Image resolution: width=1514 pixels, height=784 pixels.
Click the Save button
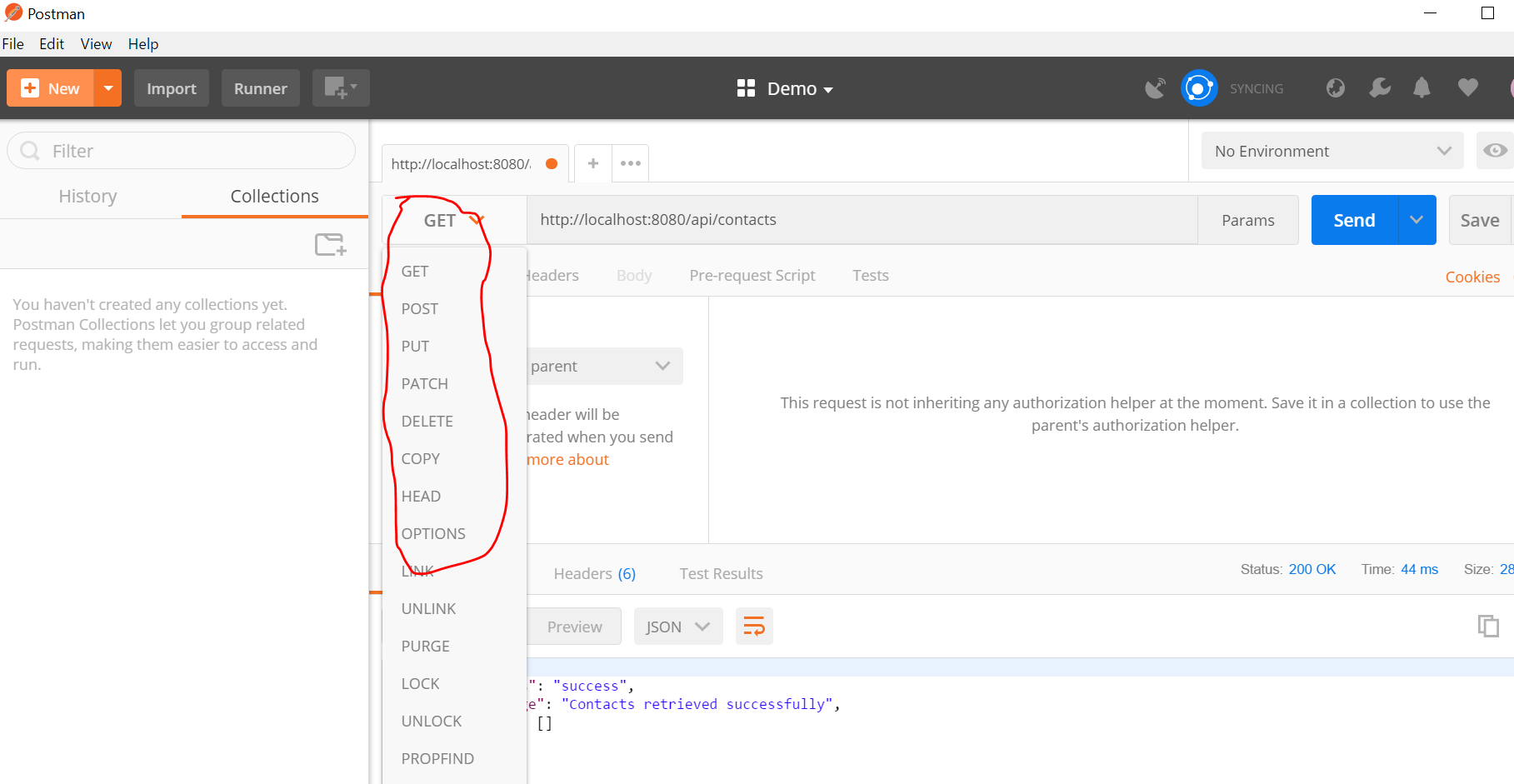pos(1480,220)
